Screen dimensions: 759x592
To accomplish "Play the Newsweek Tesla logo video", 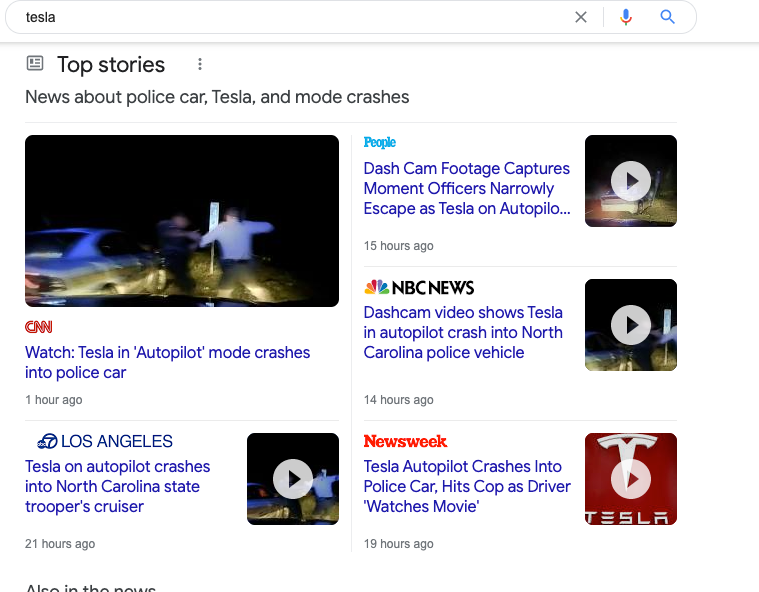I will point(631,479).
